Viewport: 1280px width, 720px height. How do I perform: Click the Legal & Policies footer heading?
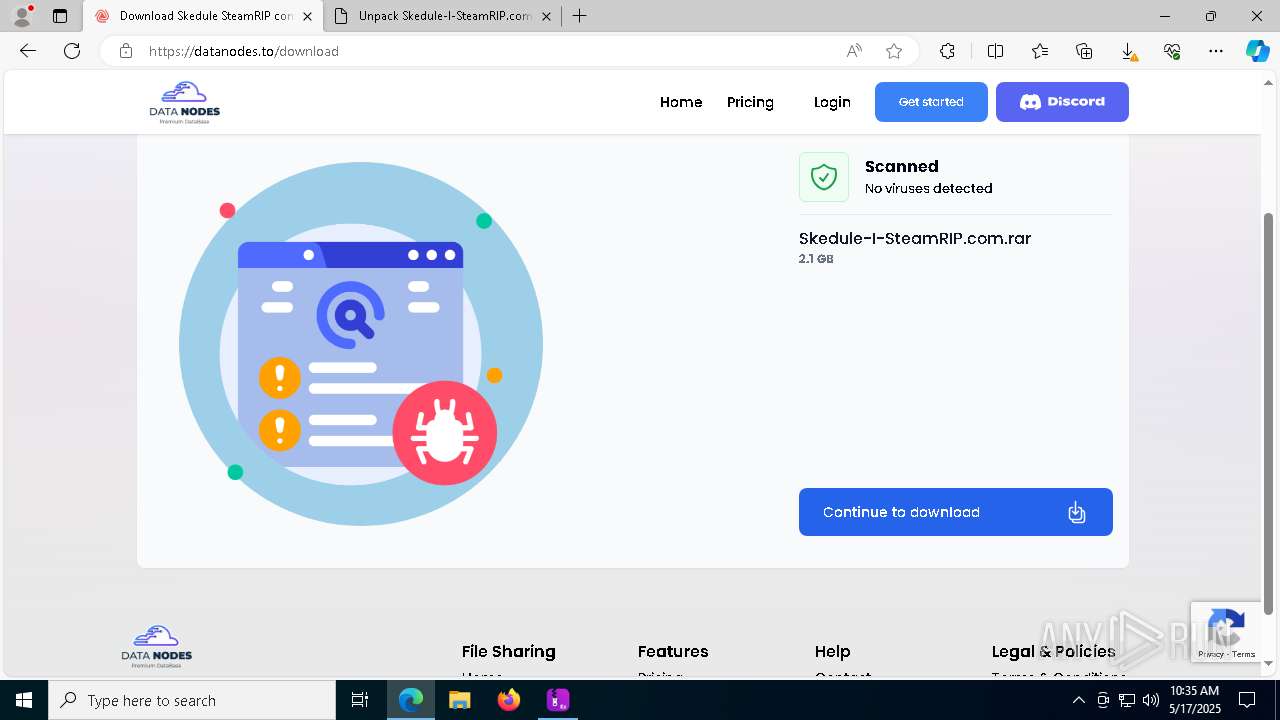pyautogui.click(x=1053, y=651)
